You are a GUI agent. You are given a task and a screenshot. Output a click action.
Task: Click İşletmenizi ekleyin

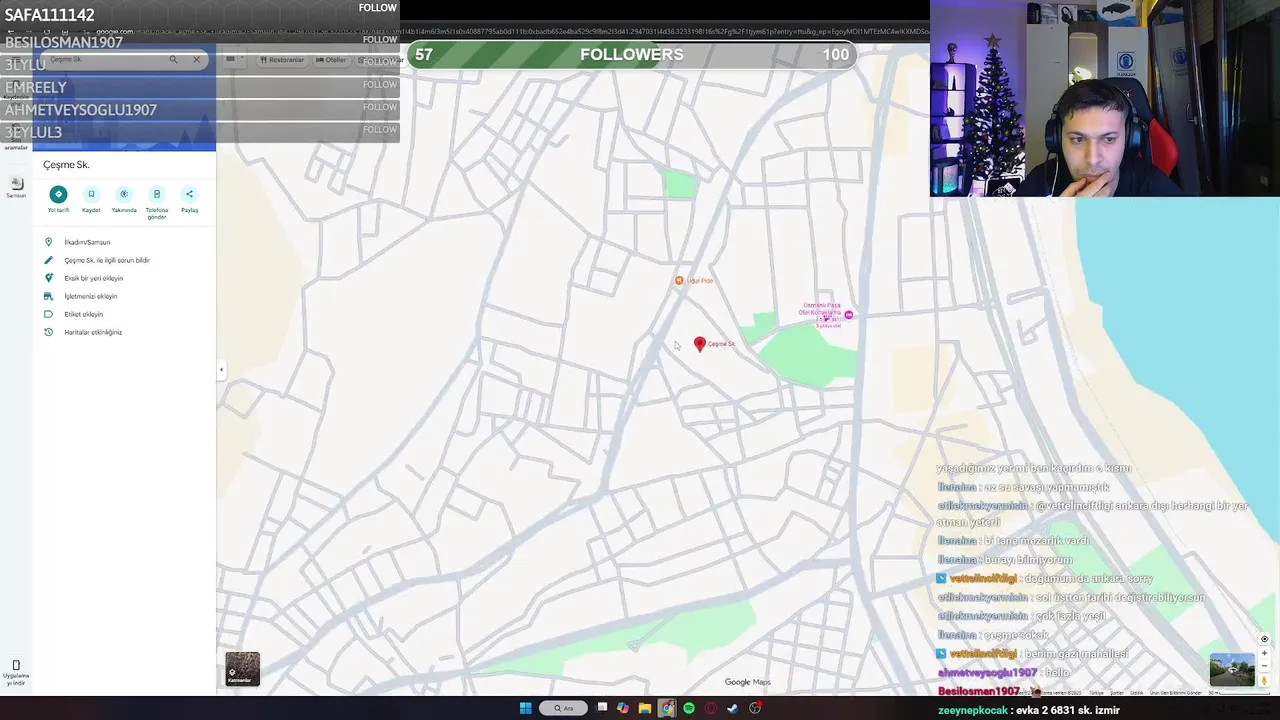click(90, 296)
